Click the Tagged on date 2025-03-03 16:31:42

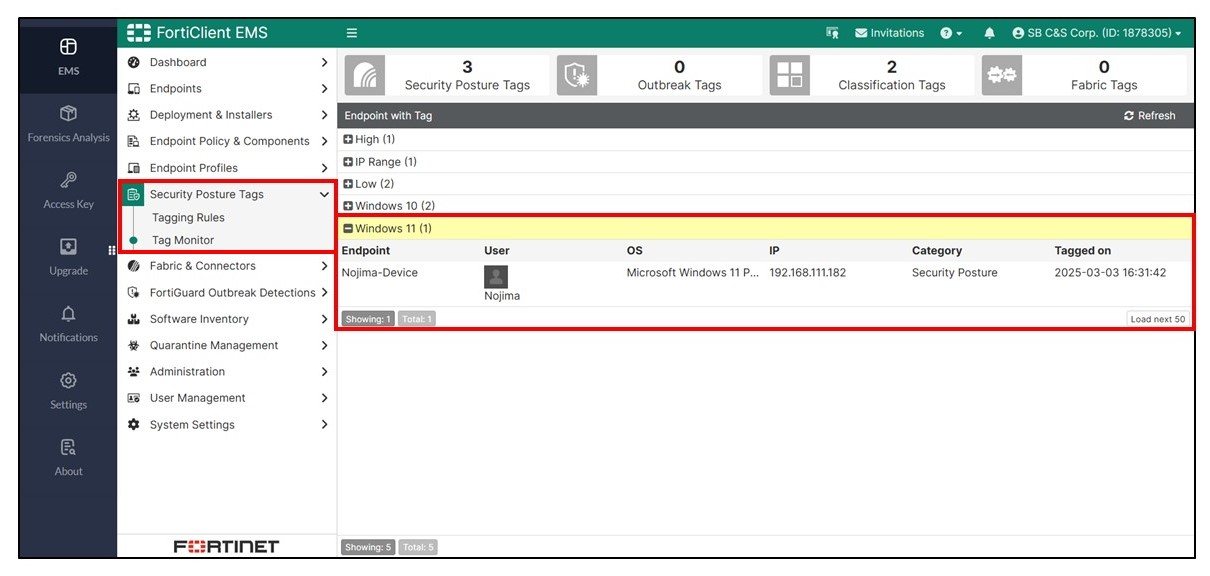click(x=1111, y=273)
